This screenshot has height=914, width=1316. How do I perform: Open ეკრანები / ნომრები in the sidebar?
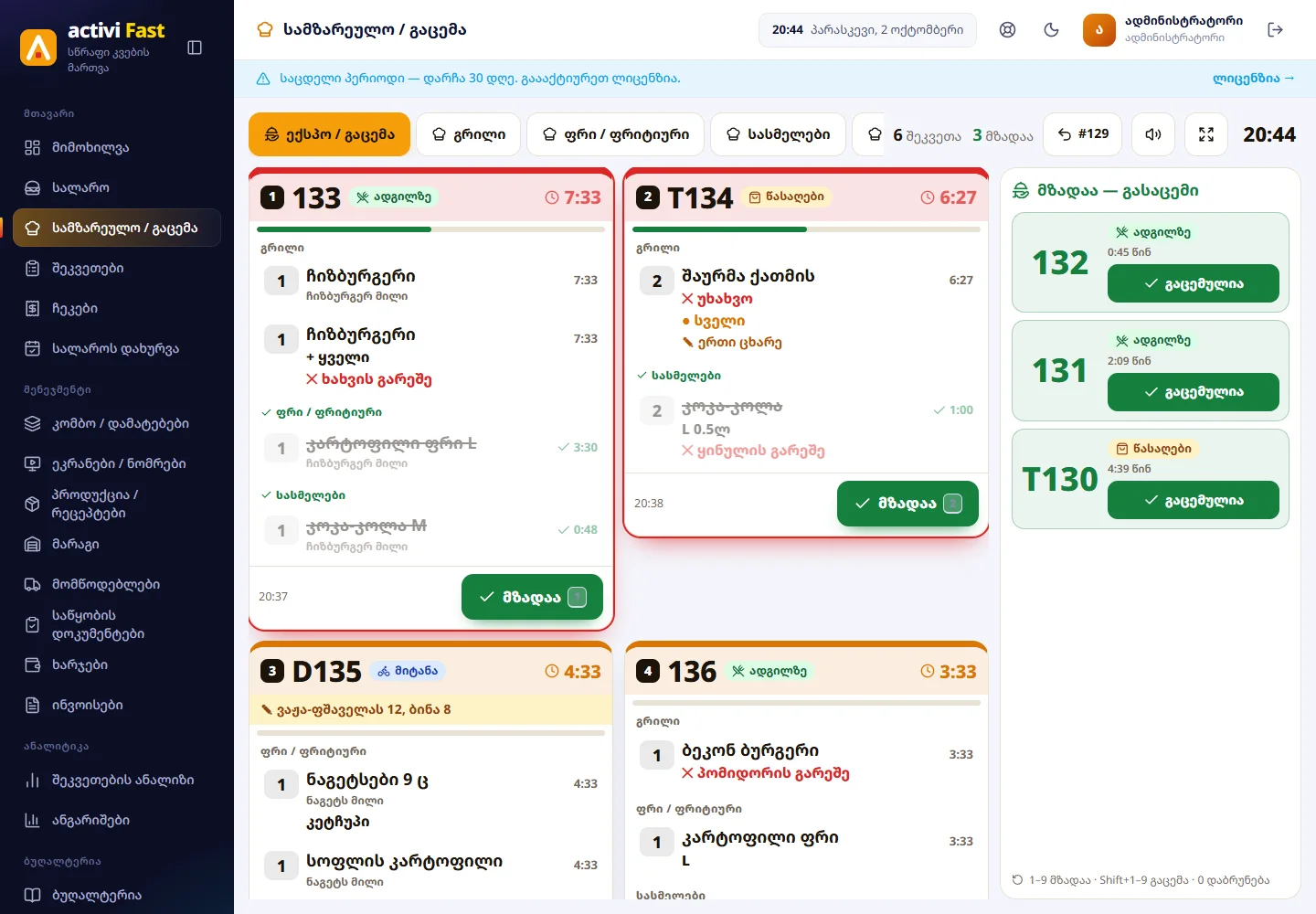point(117,464)
